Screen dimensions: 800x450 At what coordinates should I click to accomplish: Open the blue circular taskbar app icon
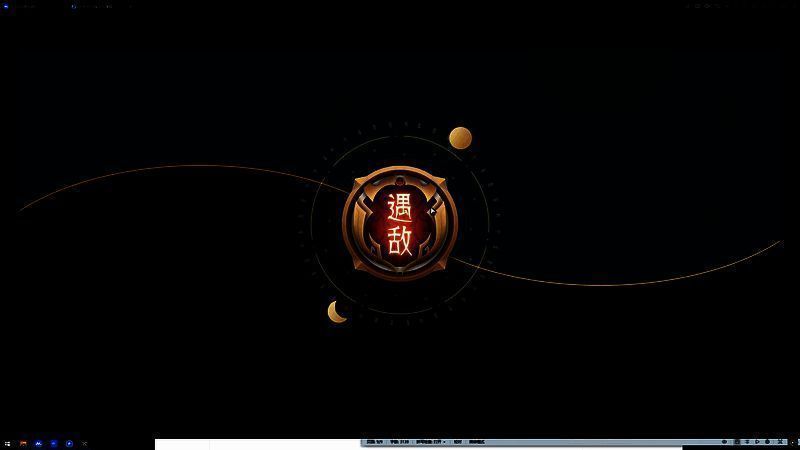coord(69,444)
